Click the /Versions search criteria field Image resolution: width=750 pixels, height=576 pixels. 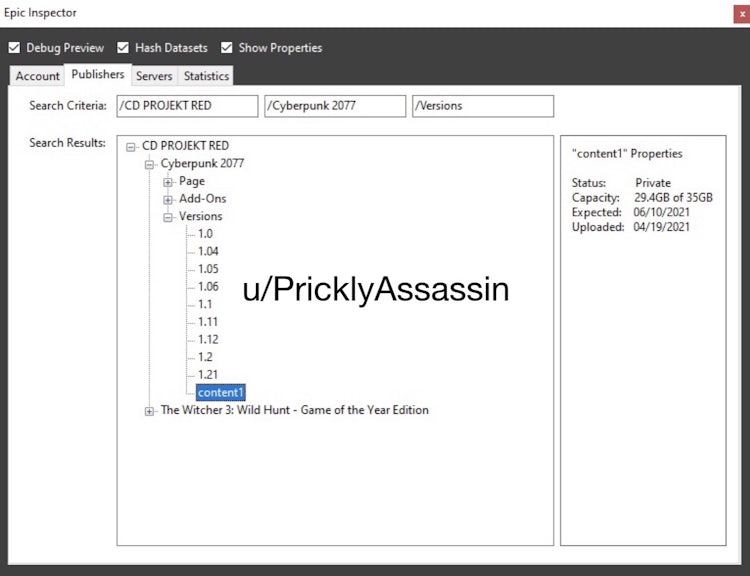point(483,106)
